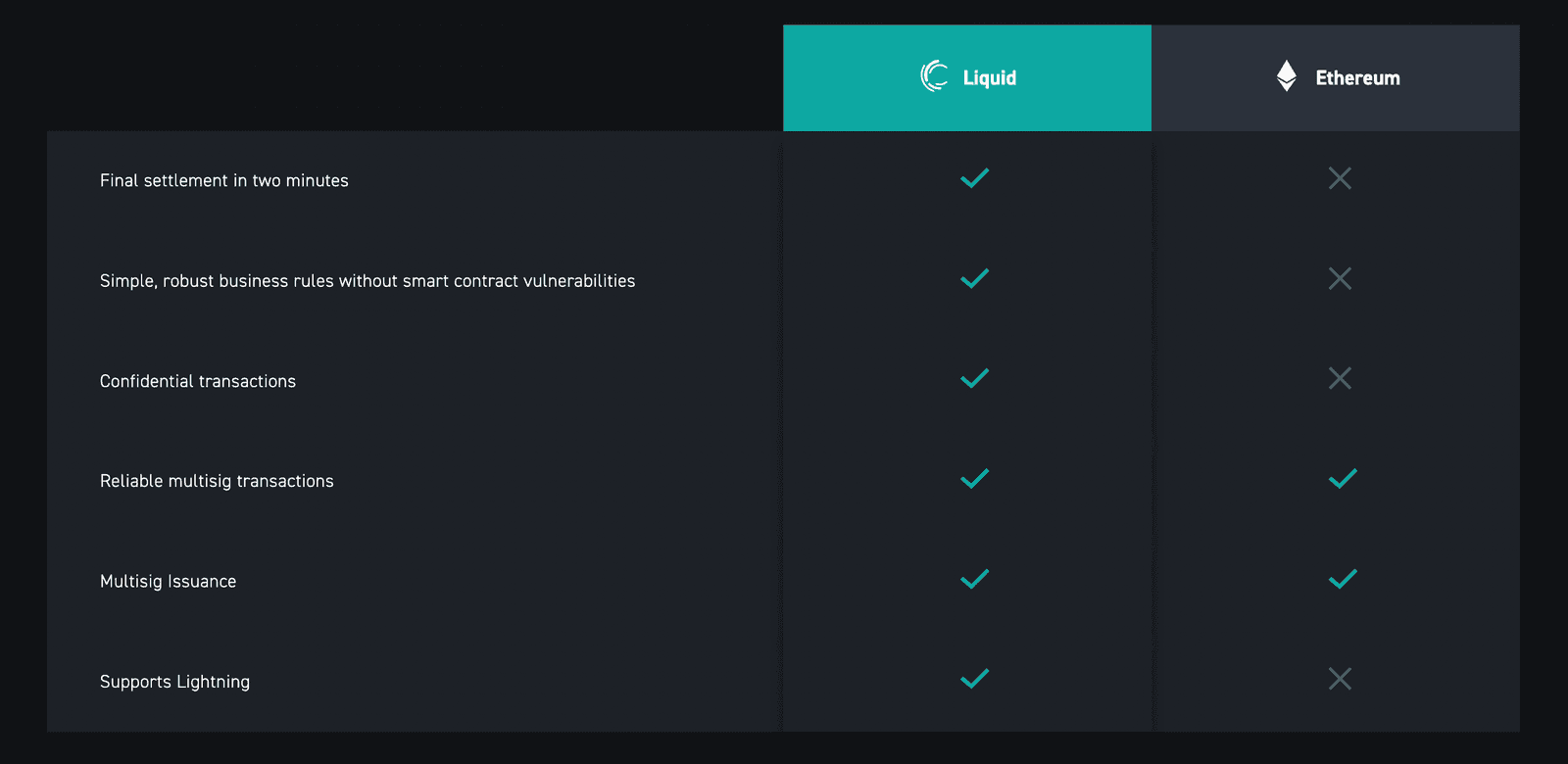Click Ethereum X mark for Final settlement row
The width and height of the screenshot is (1568, 764).
[x=1340, y=178]
